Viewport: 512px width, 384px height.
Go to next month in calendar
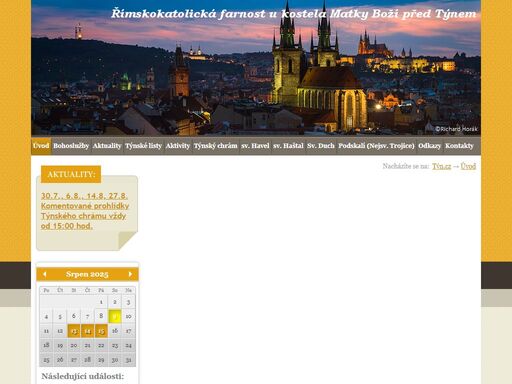tap(130, 274)
